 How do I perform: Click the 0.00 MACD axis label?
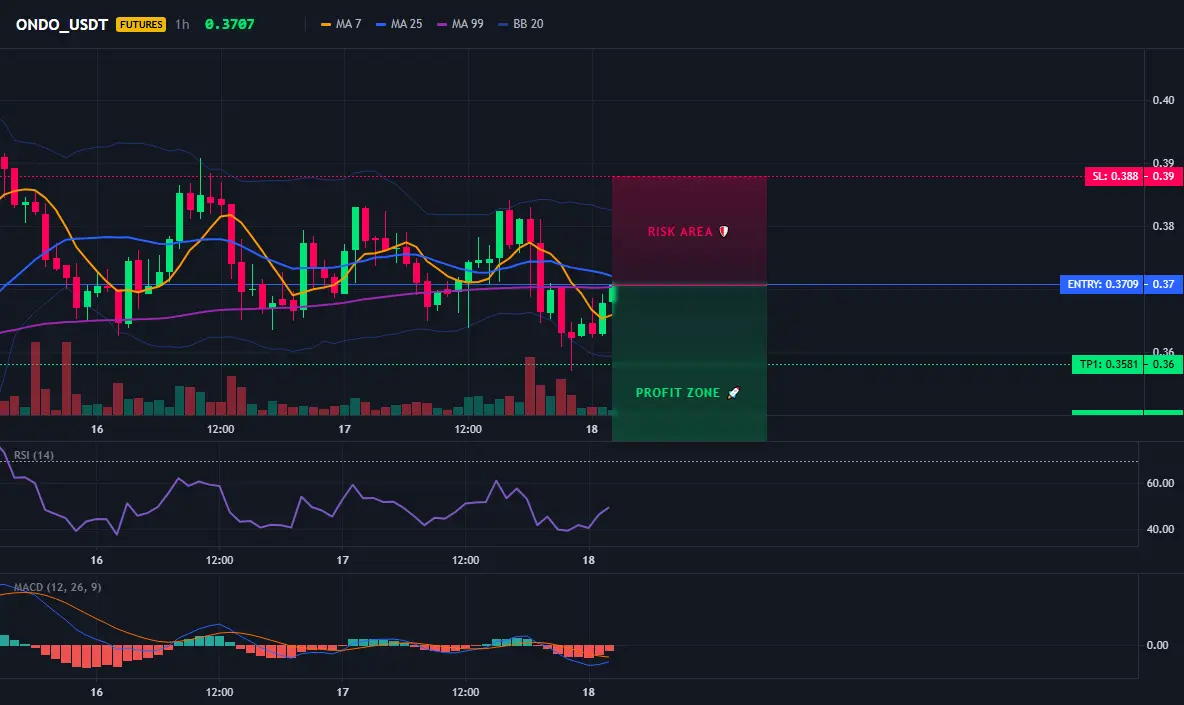click(x=1157, y=645)
